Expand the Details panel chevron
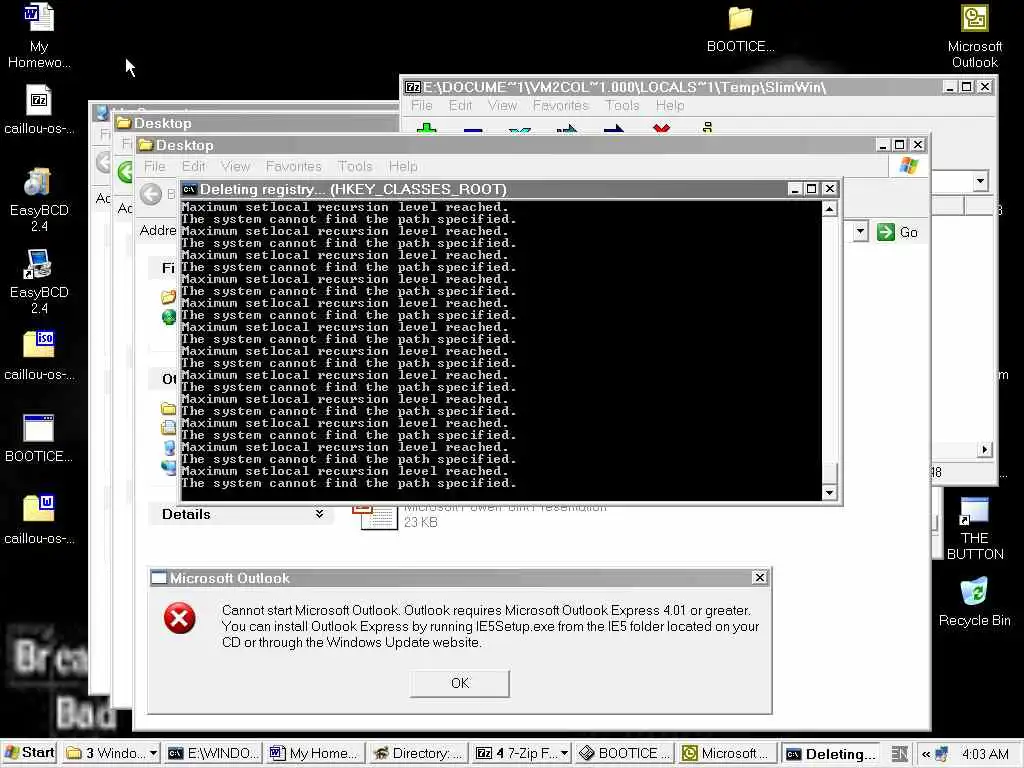Screen dimensions: 1024x768 (319, 514)
